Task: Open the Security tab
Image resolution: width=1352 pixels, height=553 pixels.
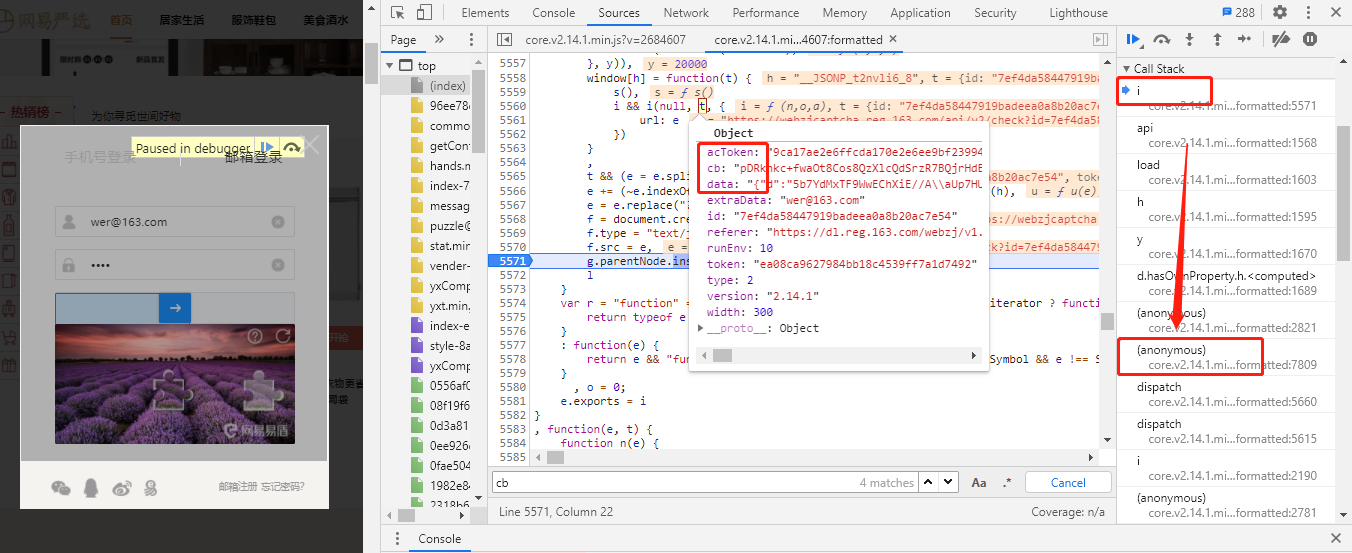Action: coord(995,13)
